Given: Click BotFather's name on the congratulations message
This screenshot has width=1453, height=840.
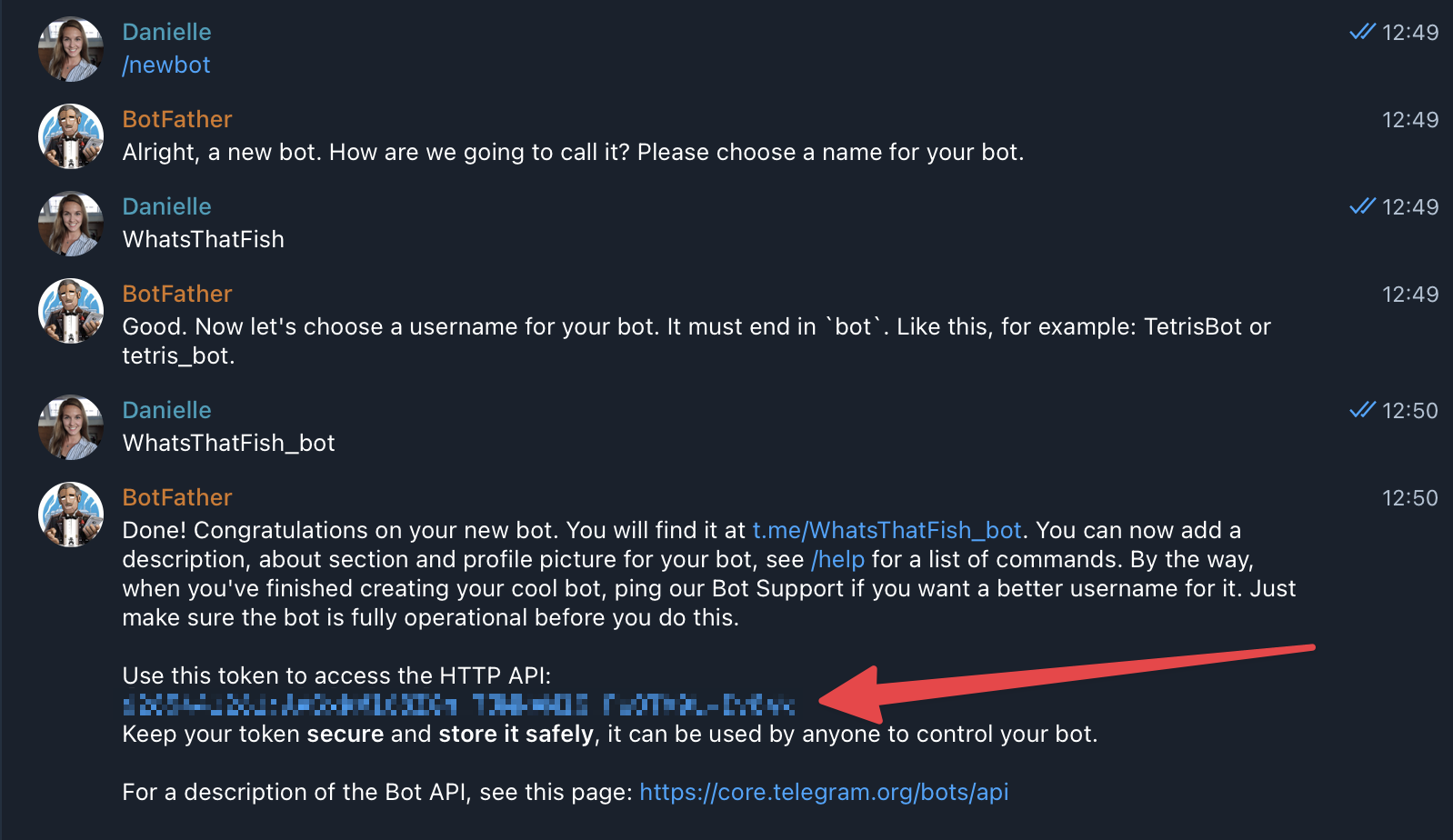Looking at the screenshot, I should click(x=176, y=497).
